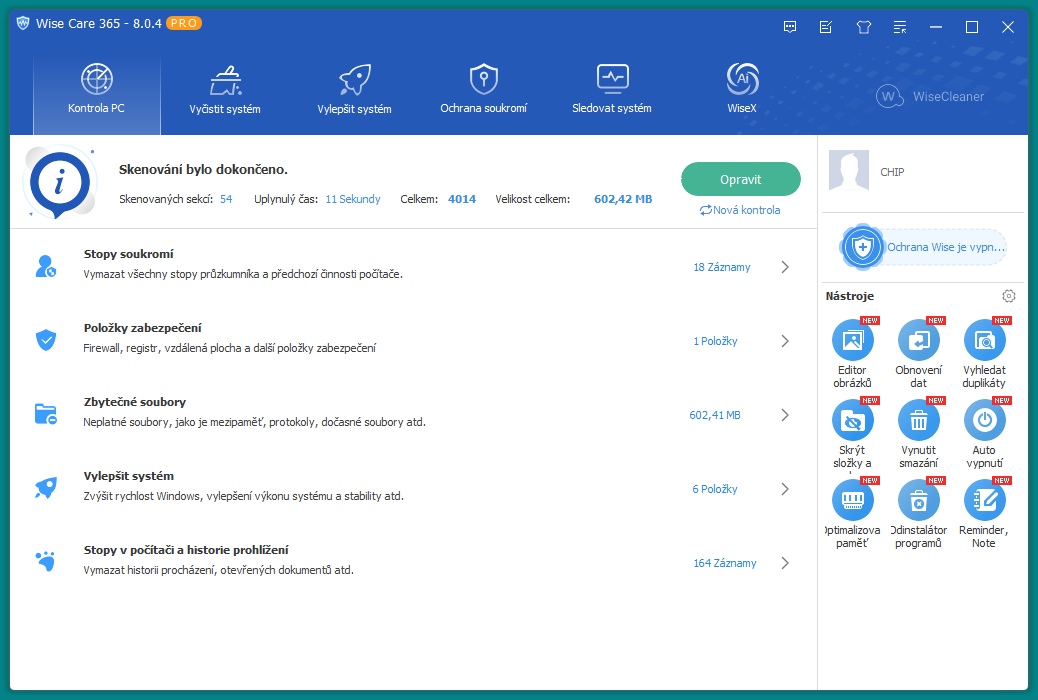Viewport: 1038px width, 700px height.
Task: Open the Vylepšit systém rocket tab
Action: click(354, 89)
